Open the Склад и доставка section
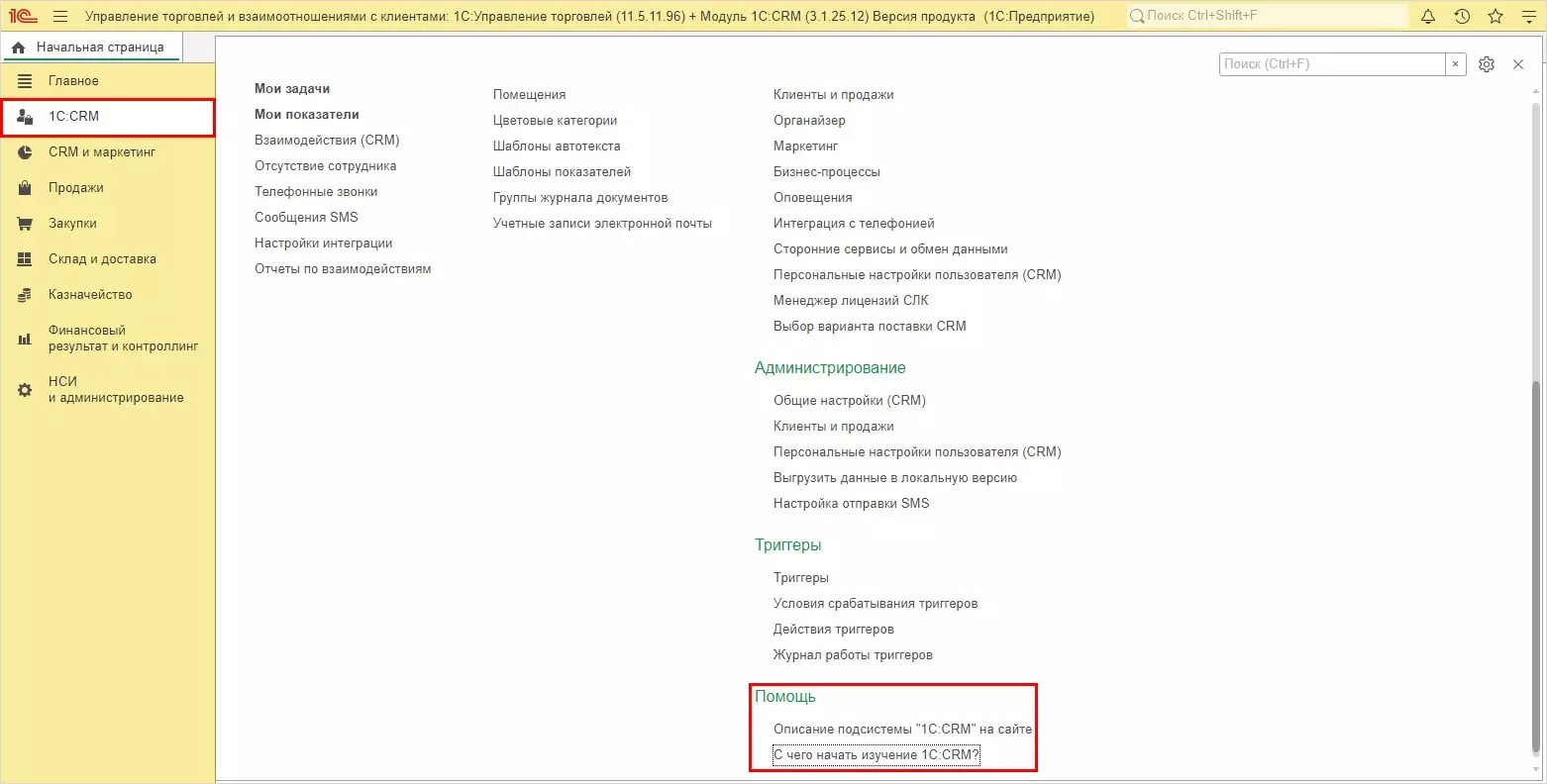Image resolution: width=1547 pixels, height=784 pixels. point(108,259)
